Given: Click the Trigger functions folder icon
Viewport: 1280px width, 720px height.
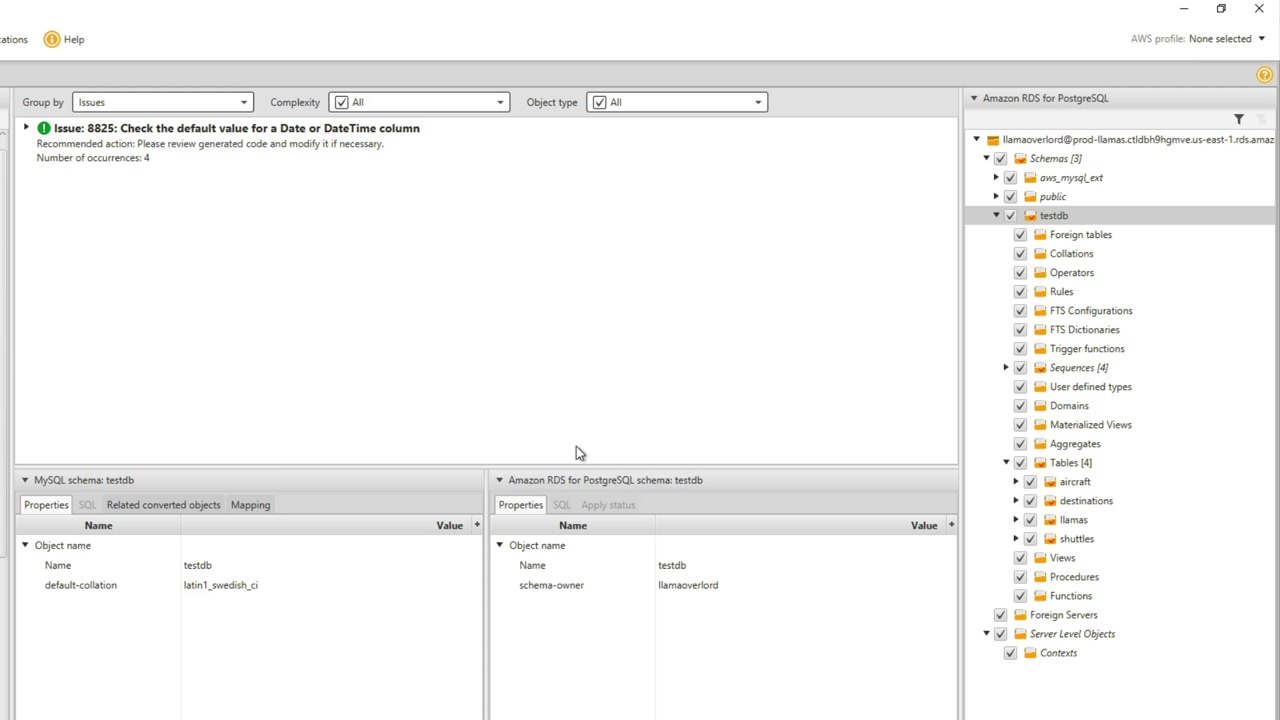Looking at the screenshot, I should [1040, 349].
